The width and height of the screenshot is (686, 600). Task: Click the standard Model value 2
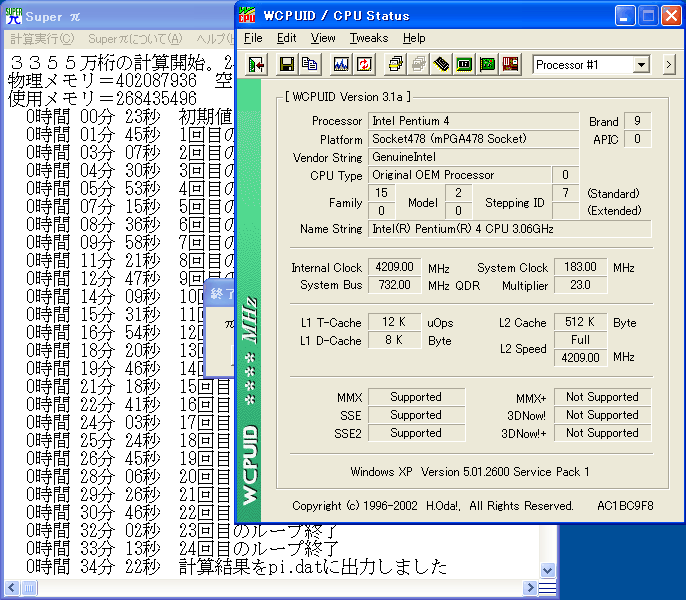pos(458,193)
